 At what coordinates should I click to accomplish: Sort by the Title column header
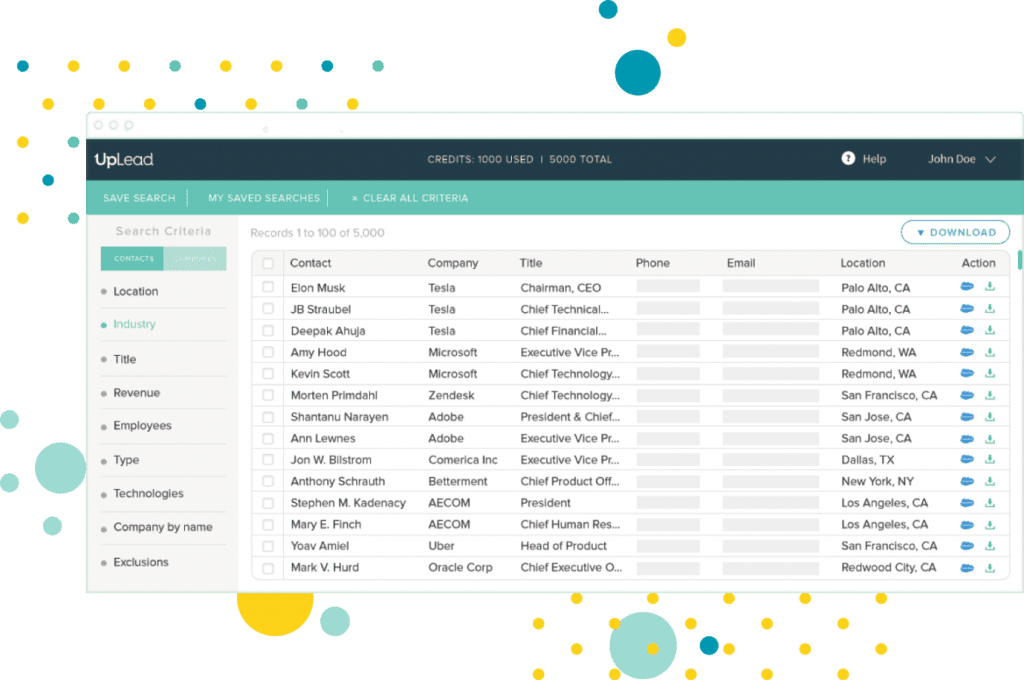coord(531,263)
